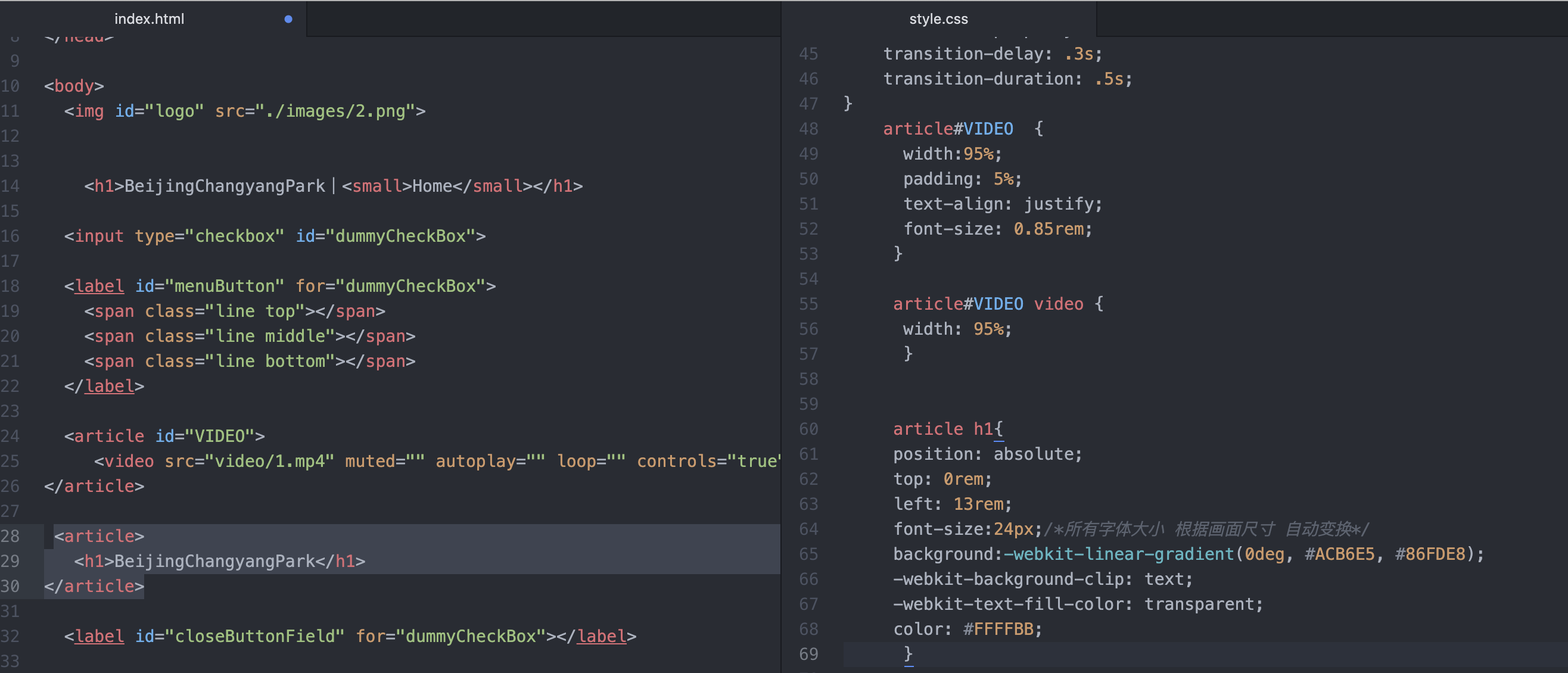Click line number 69 in CSS gutter
Screen dimensions: 1568x673
click(808, 654)
